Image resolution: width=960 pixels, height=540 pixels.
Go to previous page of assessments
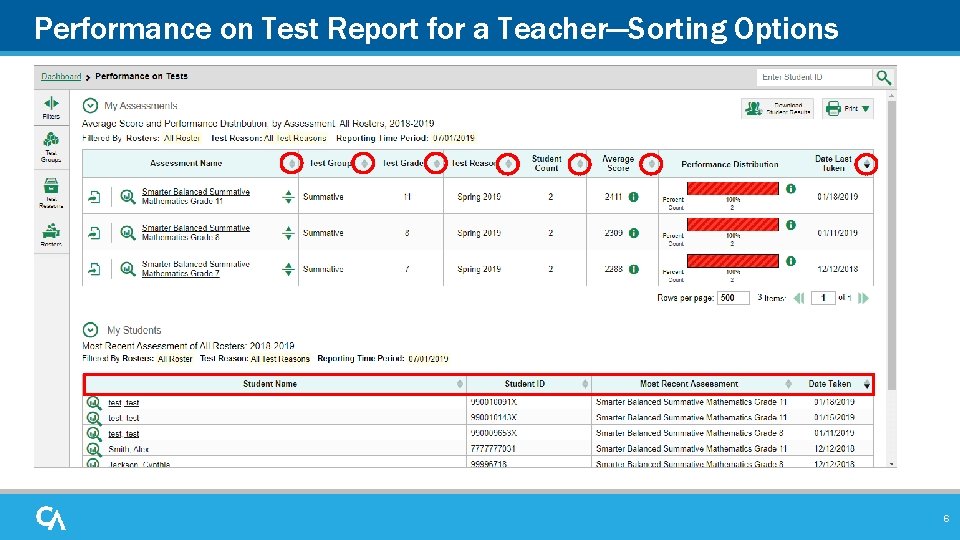point(798,298)
